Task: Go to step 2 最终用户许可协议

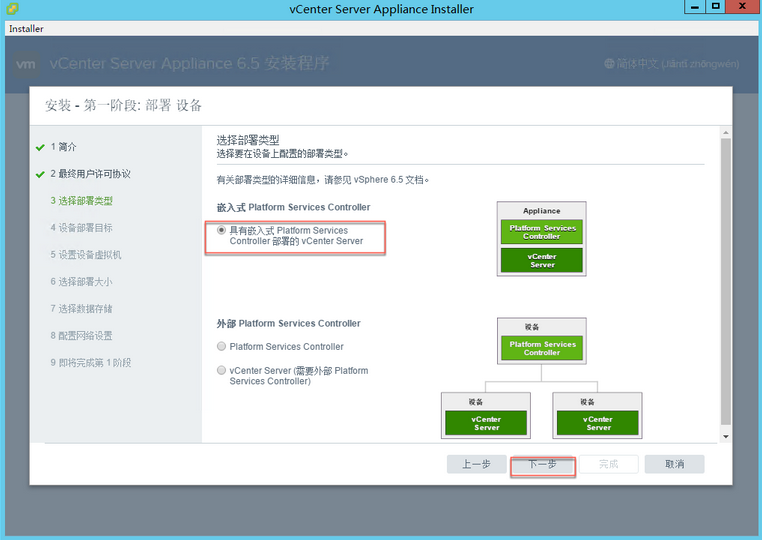Action: [x=90, y=174]
